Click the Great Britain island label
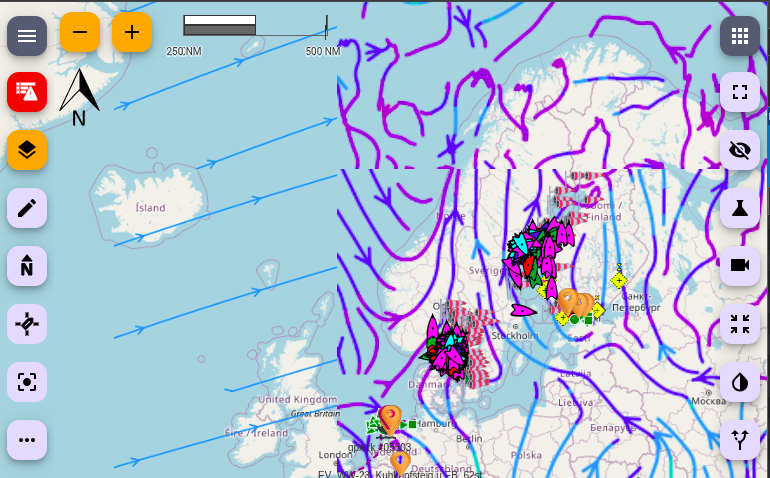 coord(315,414)
